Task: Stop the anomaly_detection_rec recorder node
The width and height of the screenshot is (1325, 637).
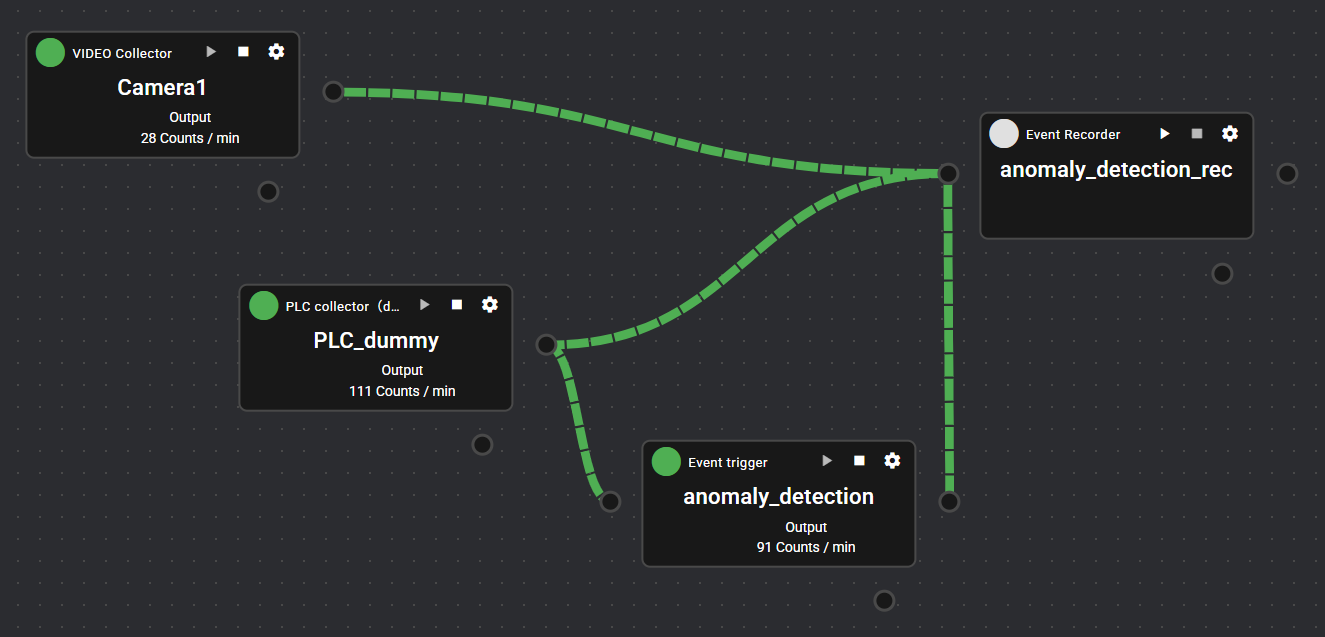Action: coord(1196,132)
